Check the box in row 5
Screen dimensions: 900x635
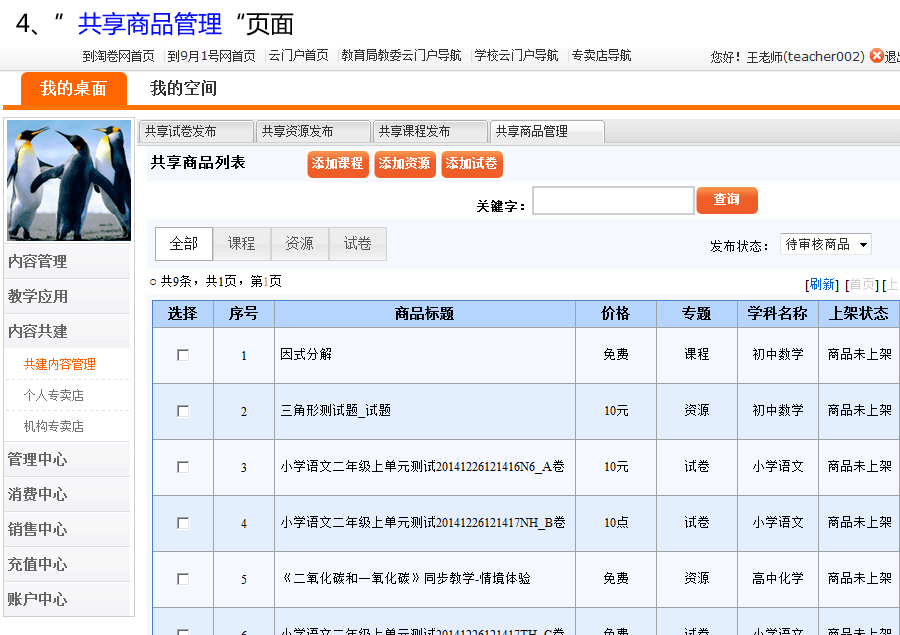click(x=183, y=579)
